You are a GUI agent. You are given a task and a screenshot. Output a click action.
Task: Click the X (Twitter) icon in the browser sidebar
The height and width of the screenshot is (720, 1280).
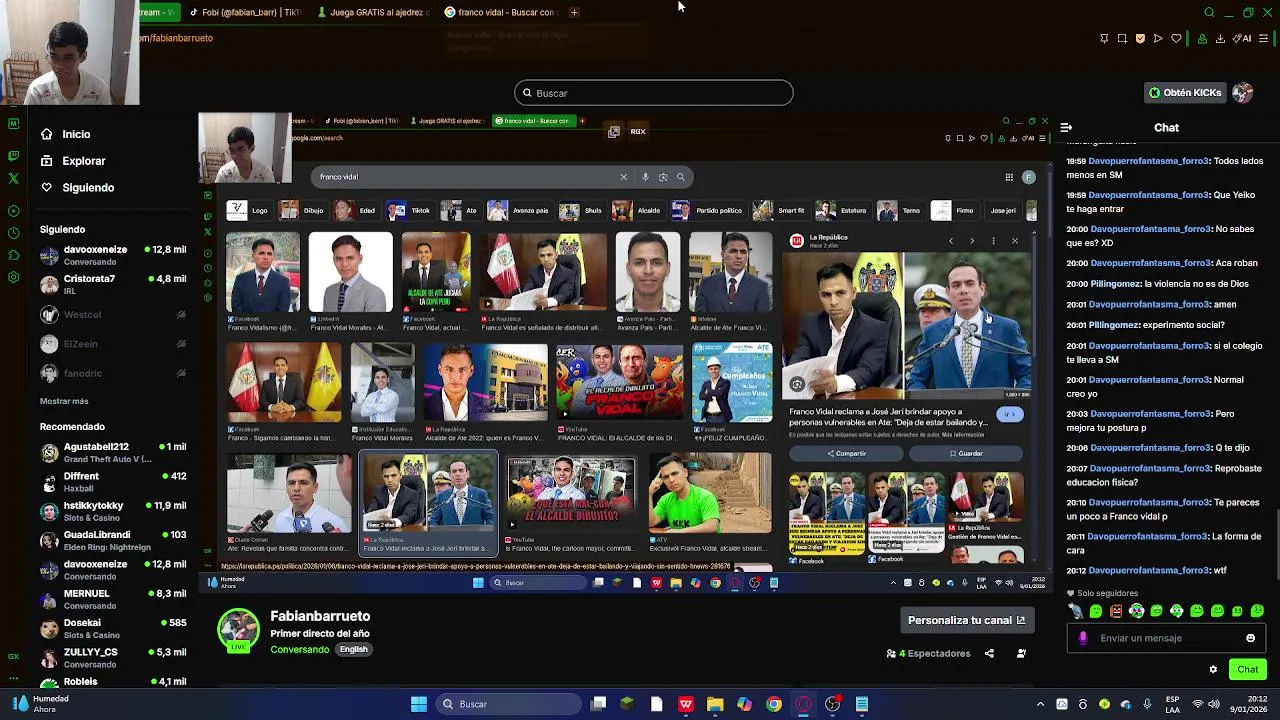pyautogui.click(x=13, y=179)
